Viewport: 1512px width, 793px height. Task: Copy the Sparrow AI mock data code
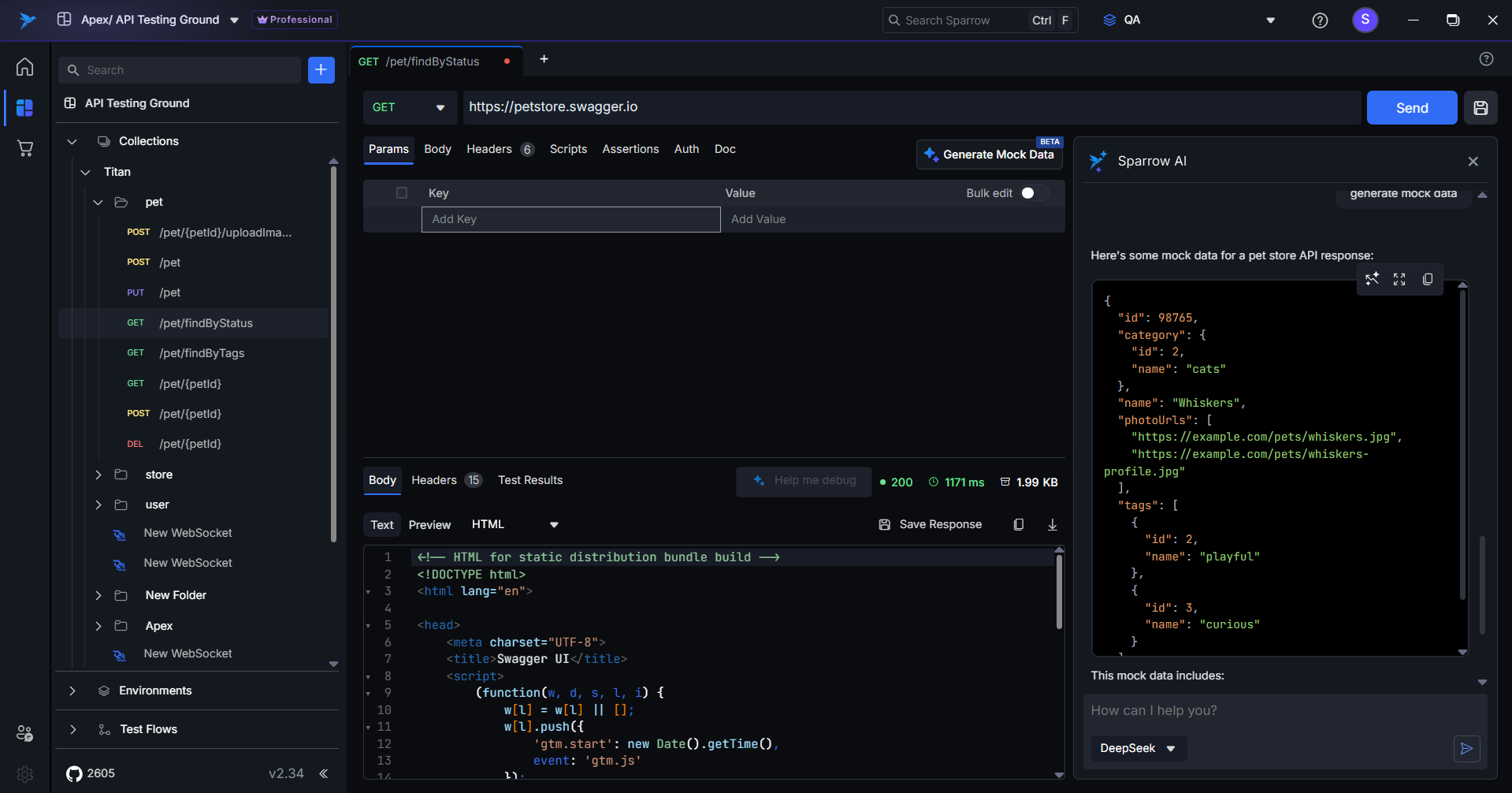pos(1427,280)
